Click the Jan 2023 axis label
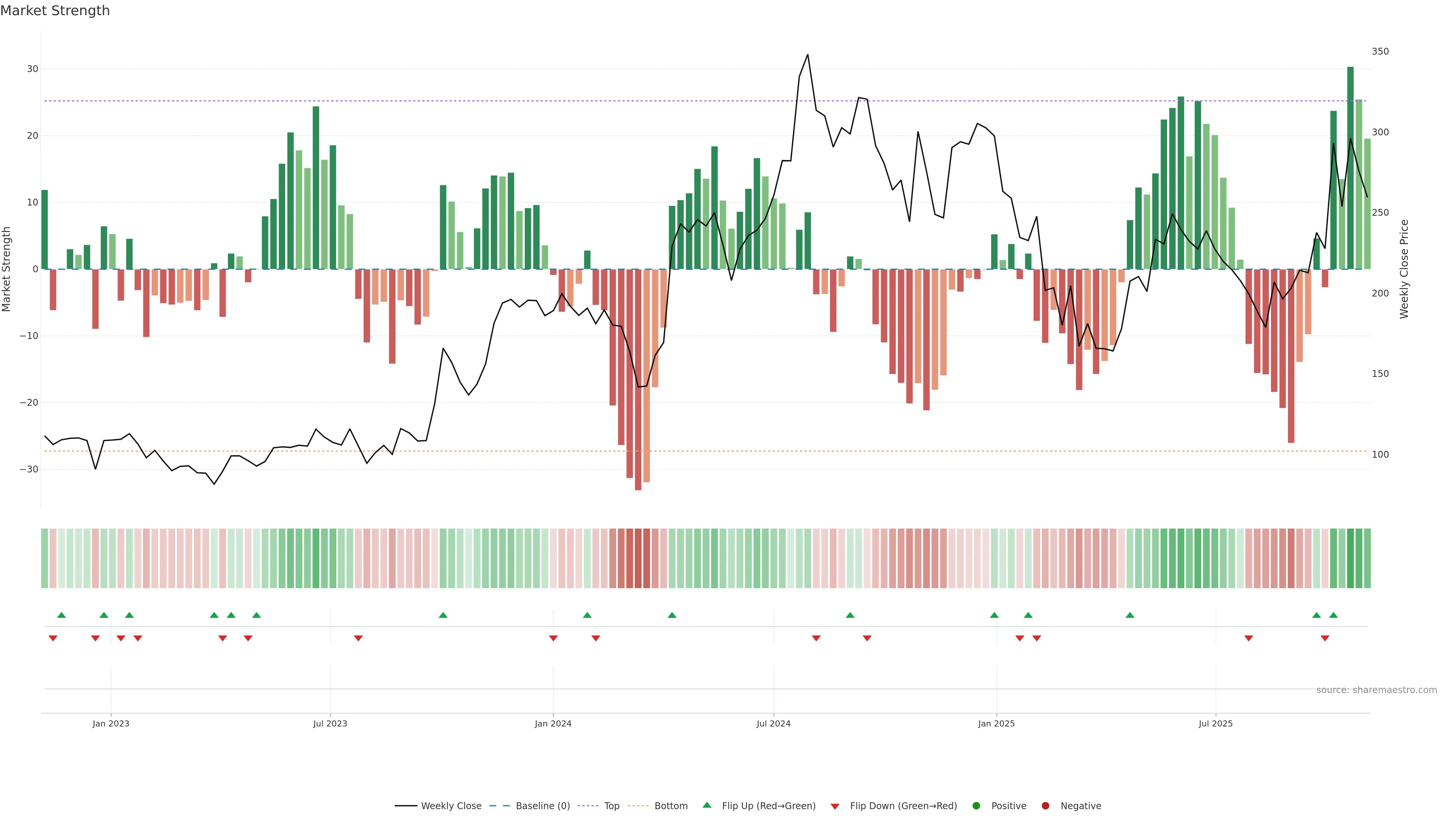1456x819 pixels. click(x=111, y=723)
